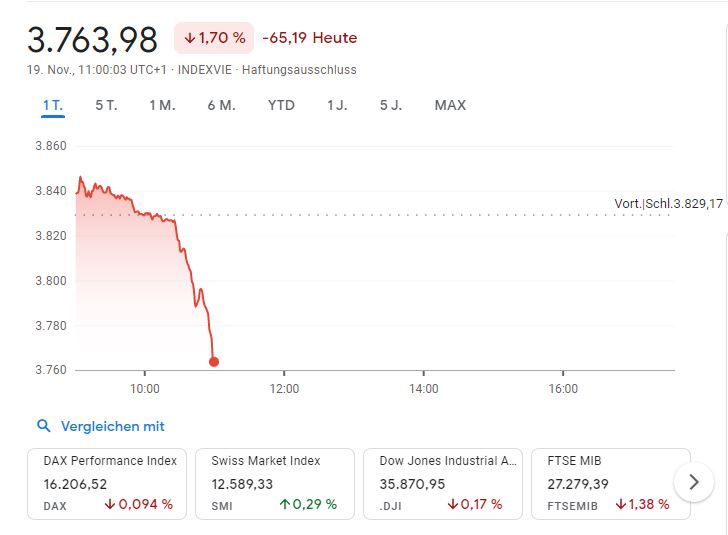Click the right arrow to show more indices
The image size is (728, 535).
694,483
